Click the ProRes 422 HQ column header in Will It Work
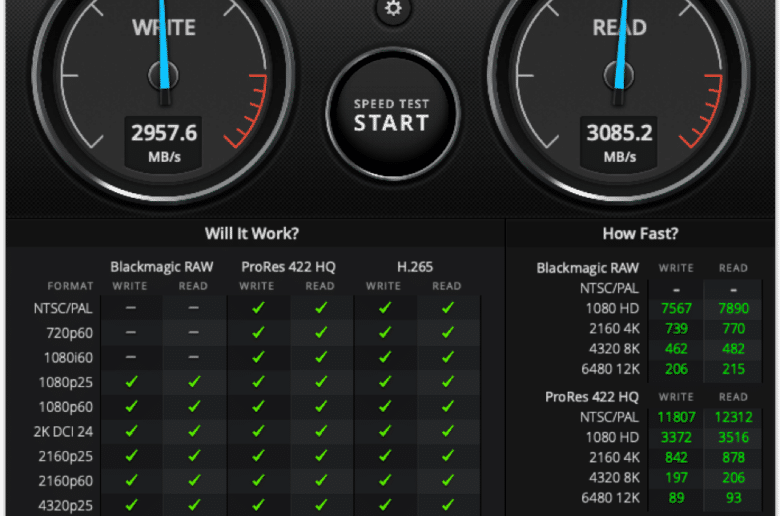This screenshot has width=780, height=516. [x=288, y=267]
